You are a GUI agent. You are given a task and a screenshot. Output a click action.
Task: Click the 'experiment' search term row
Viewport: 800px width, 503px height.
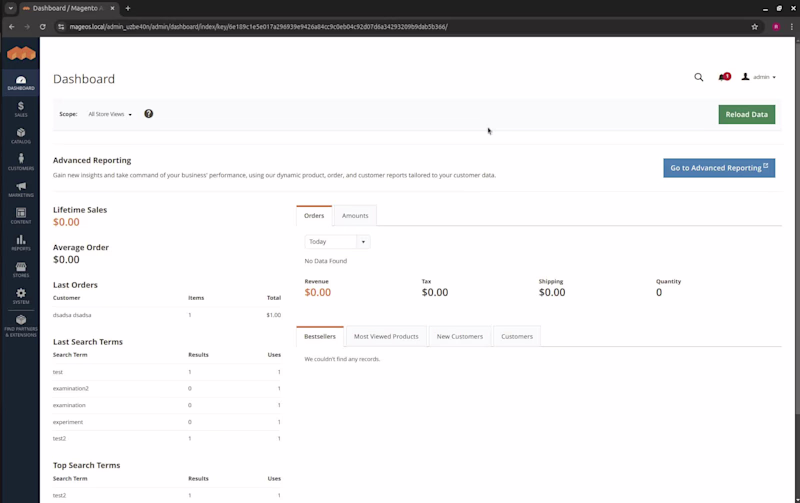click(x=167, y=422)
